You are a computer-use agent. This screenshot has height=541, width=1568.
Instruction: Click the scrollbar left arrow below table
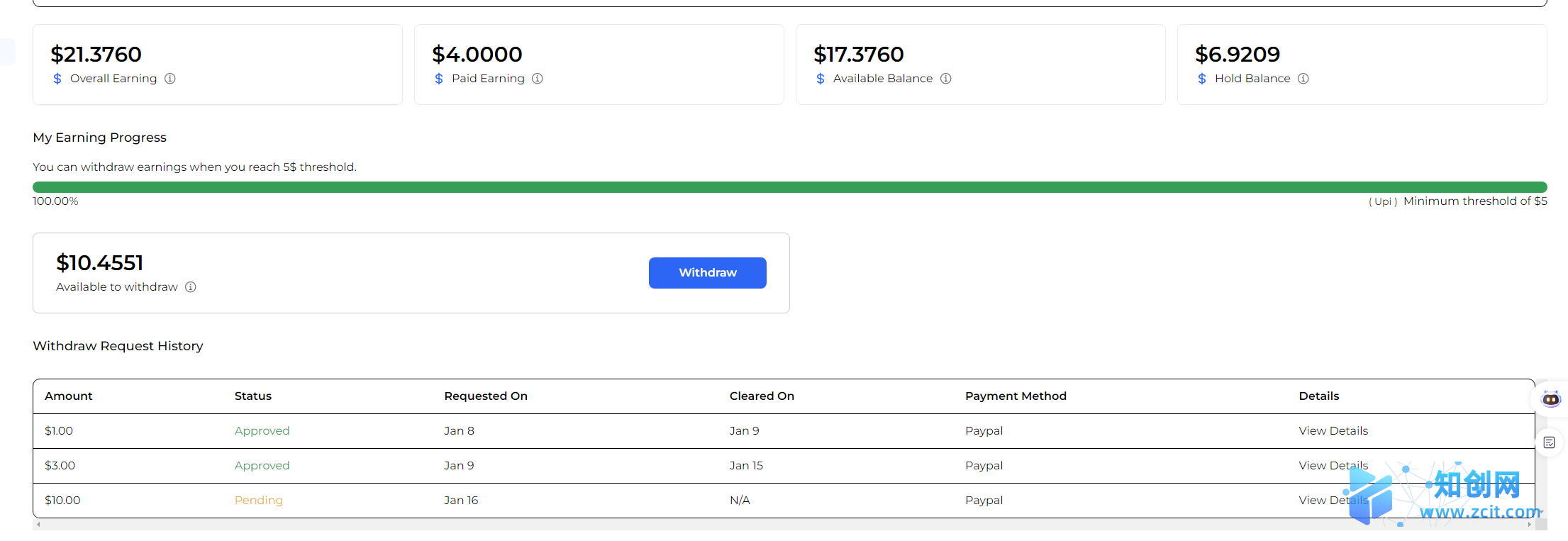(38, 525)
